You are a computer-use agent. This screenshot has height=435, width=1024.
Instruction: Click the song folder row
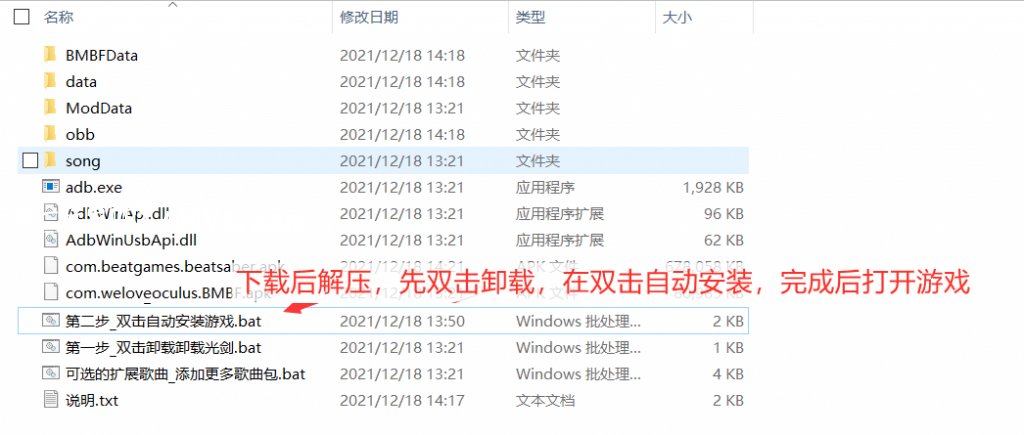click(x=383, y=160)
